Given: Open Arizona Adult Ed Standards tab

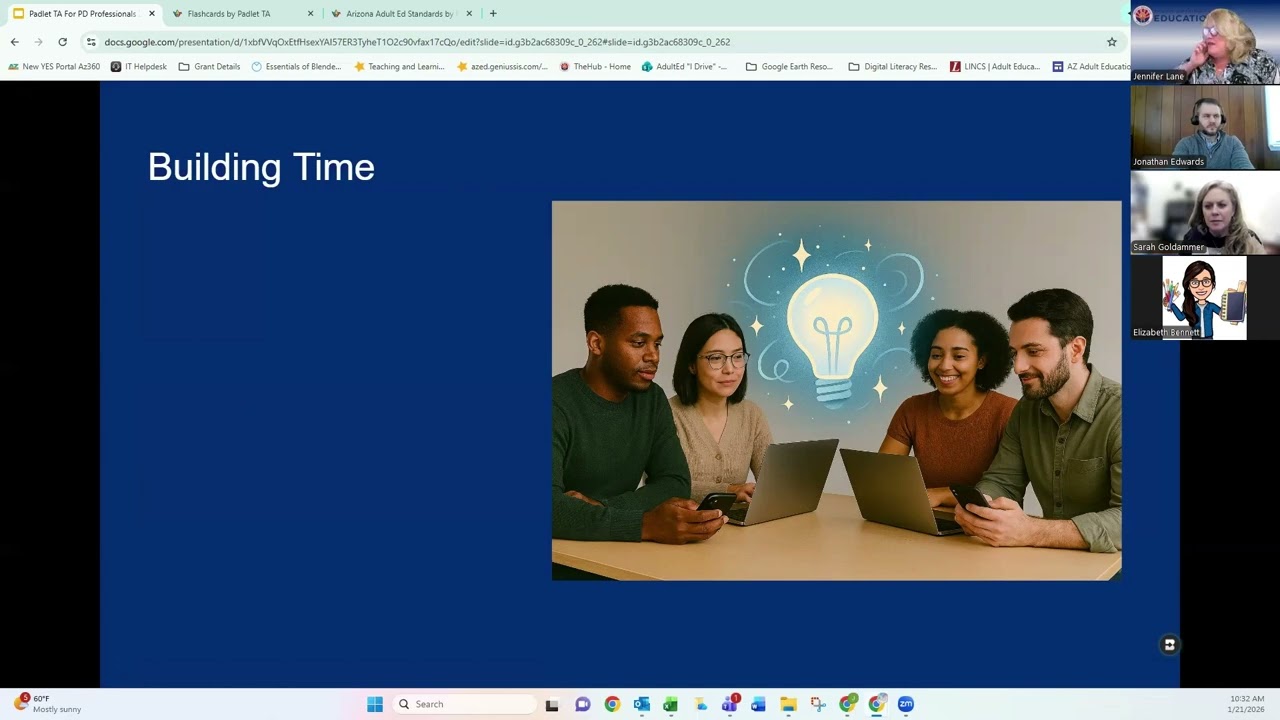Looking at the screenshot, I should click(x=400, y=14).
